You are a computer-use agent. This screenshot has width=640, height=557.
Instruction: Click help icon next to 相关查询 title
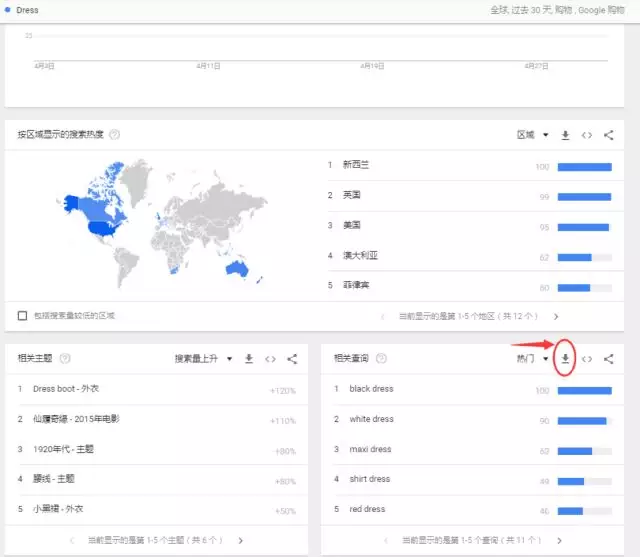(381, 359)
